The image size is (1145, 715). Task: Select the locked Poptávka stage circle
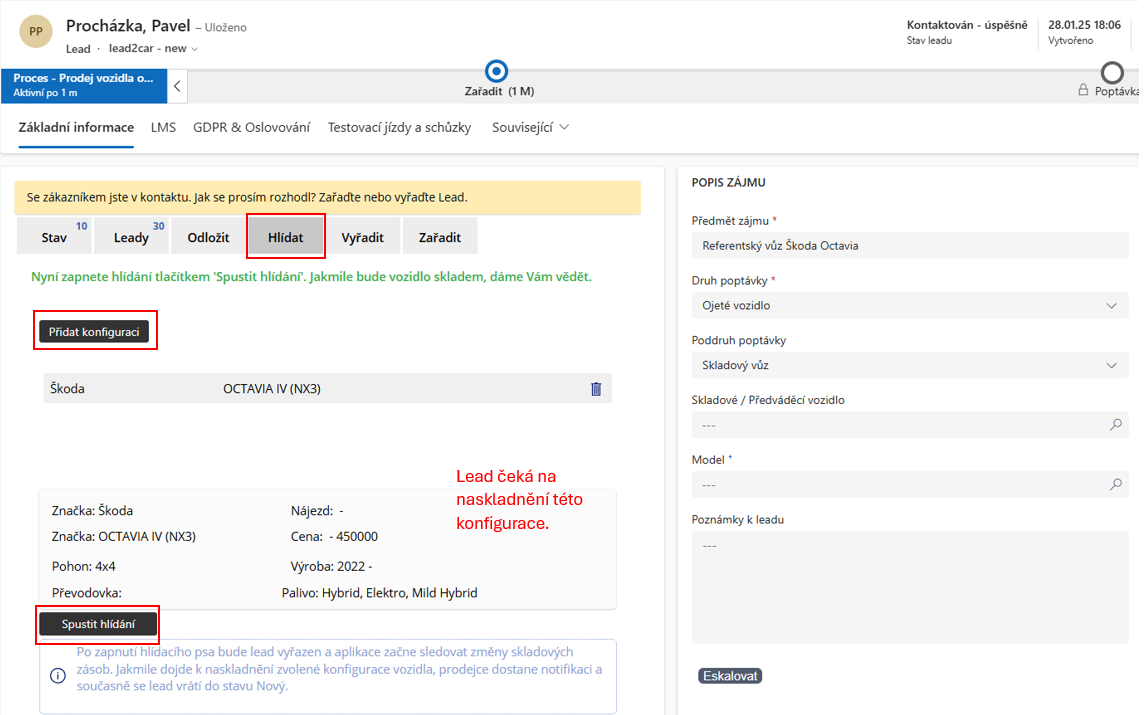[1112, 73]
